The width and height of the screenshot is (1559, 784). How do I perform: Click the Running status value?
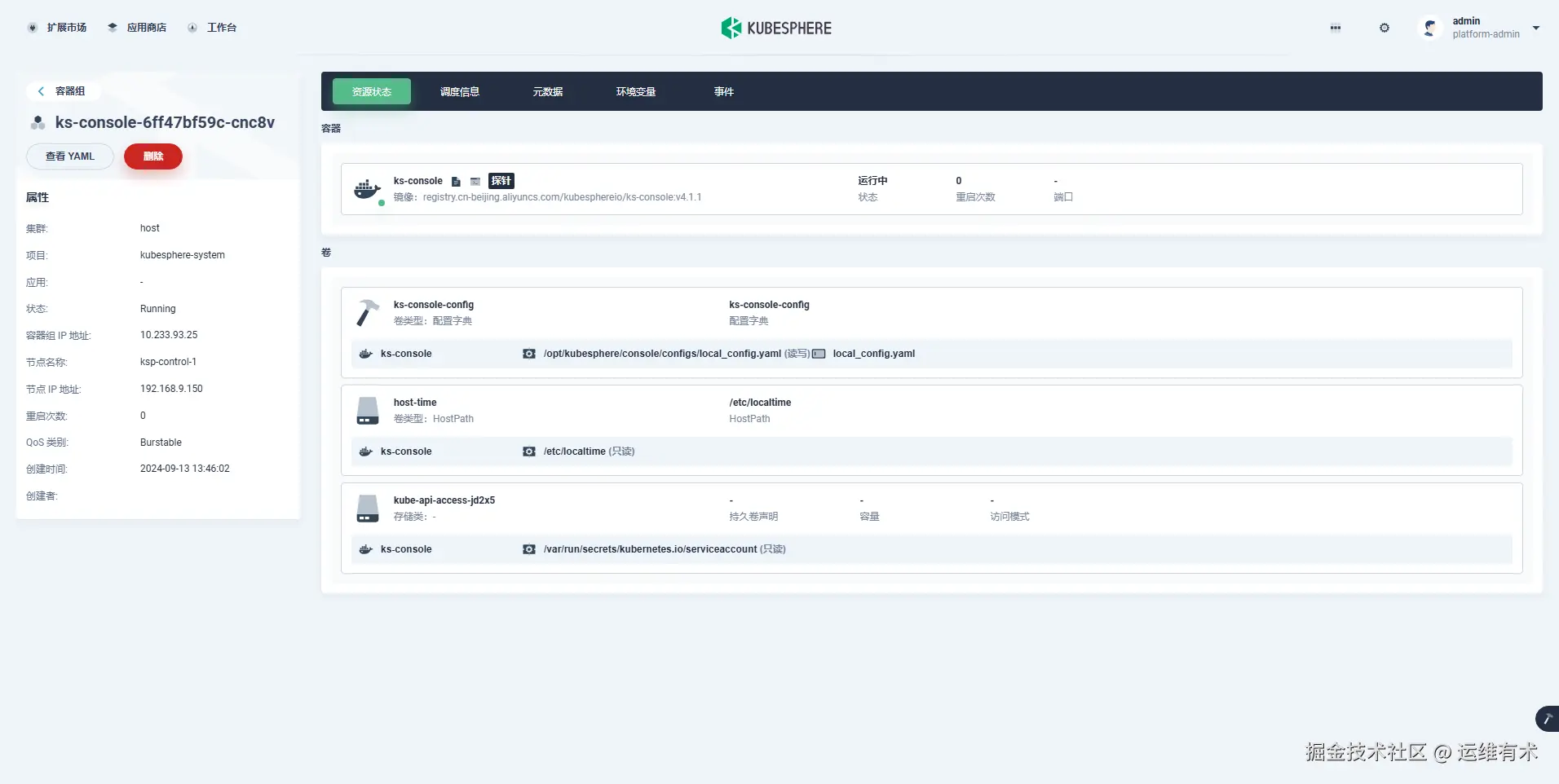click(158, 309)
